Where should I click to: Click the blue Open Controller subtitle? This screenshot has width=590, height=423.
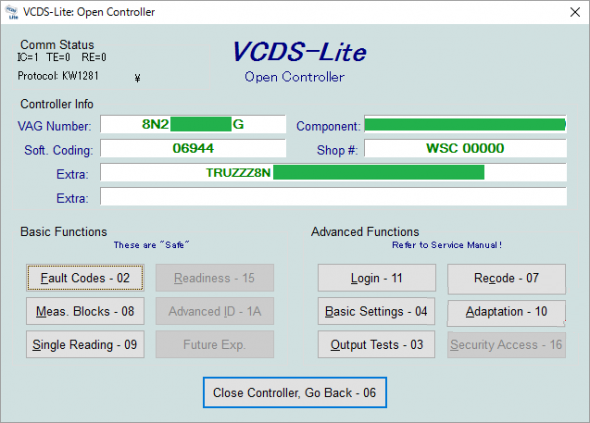pos(294,77)
